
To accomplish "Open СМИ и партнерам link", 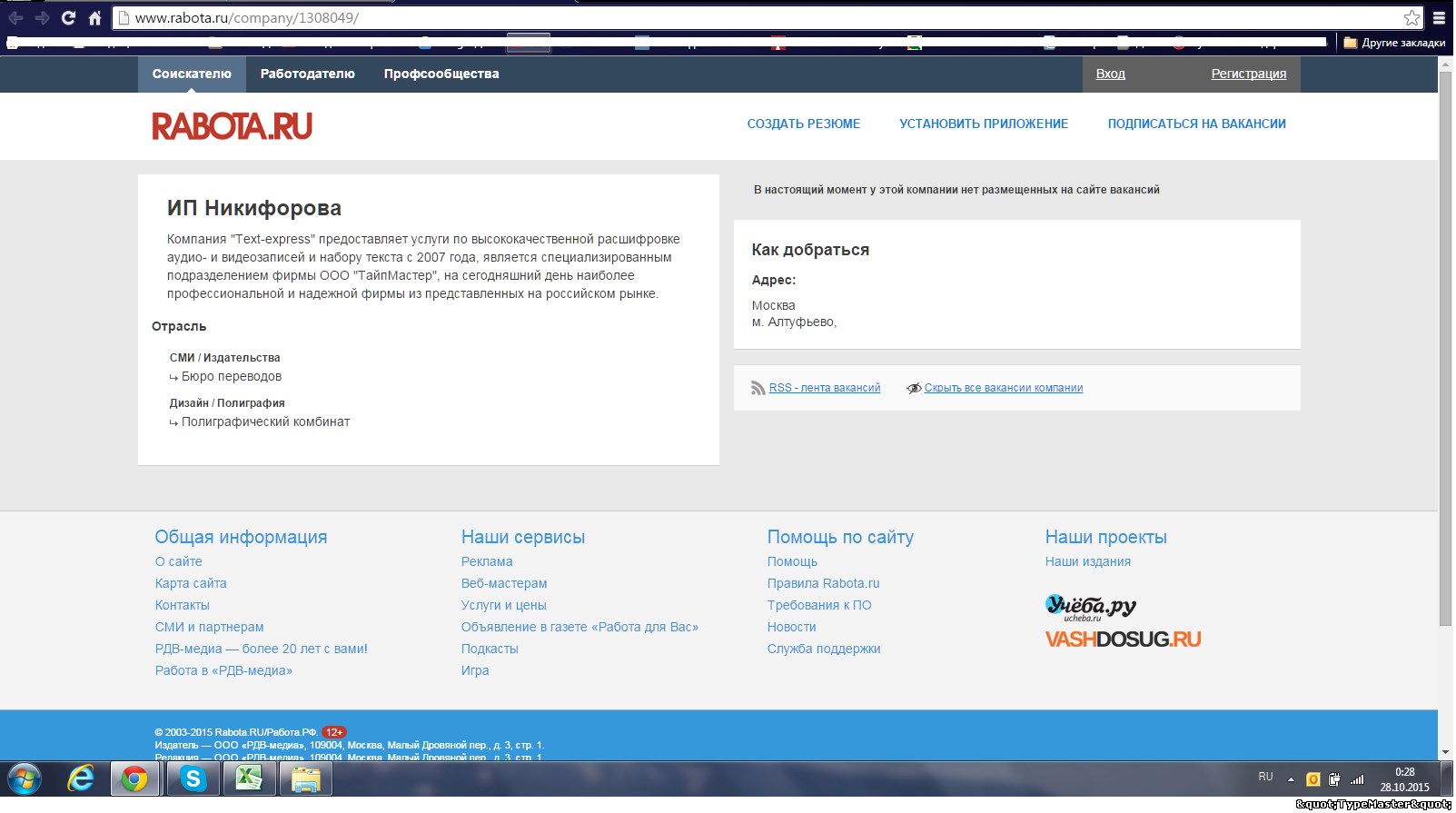I will [x=209, y=627].
